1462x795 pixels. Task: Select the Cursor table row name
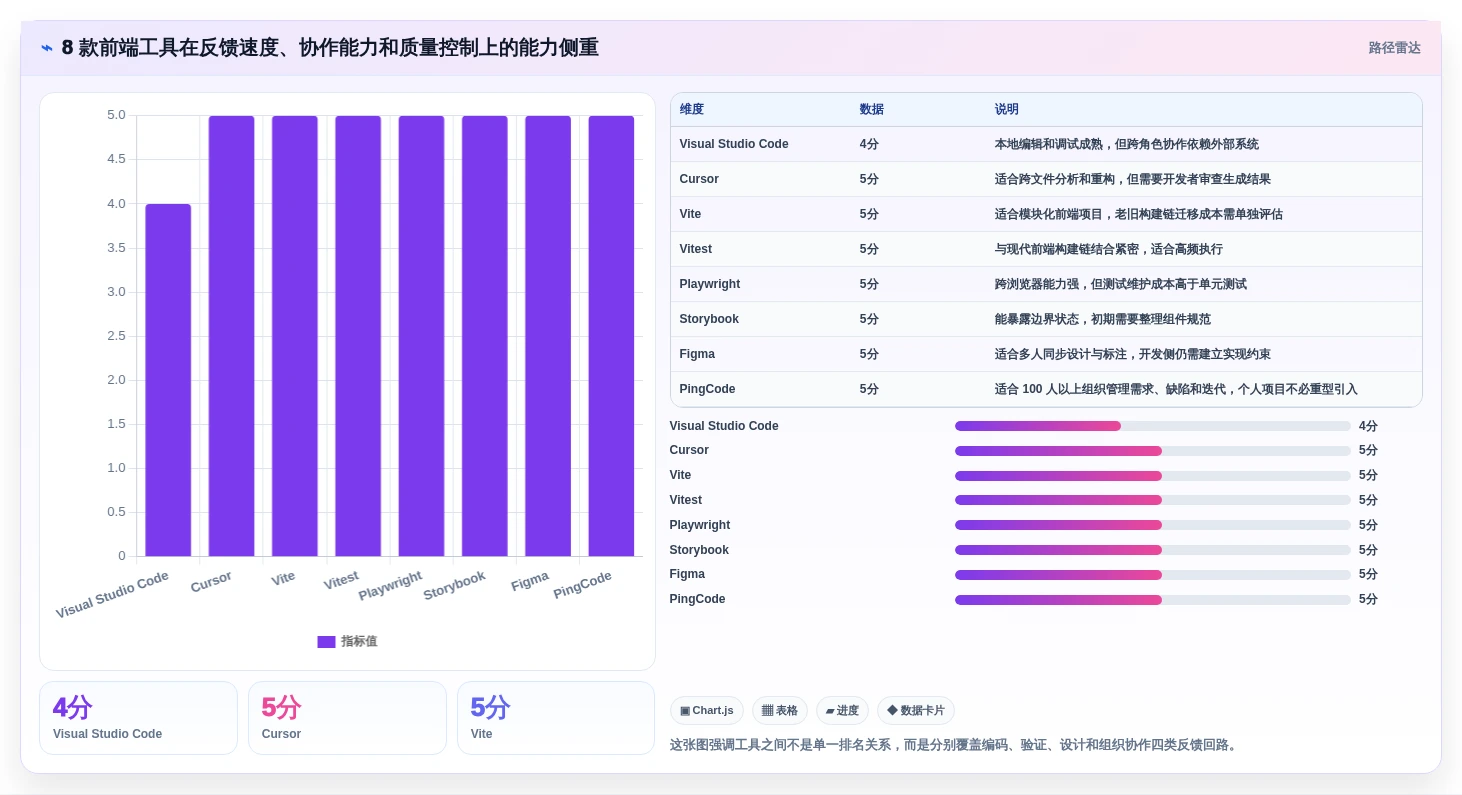(x=699, y=179)
